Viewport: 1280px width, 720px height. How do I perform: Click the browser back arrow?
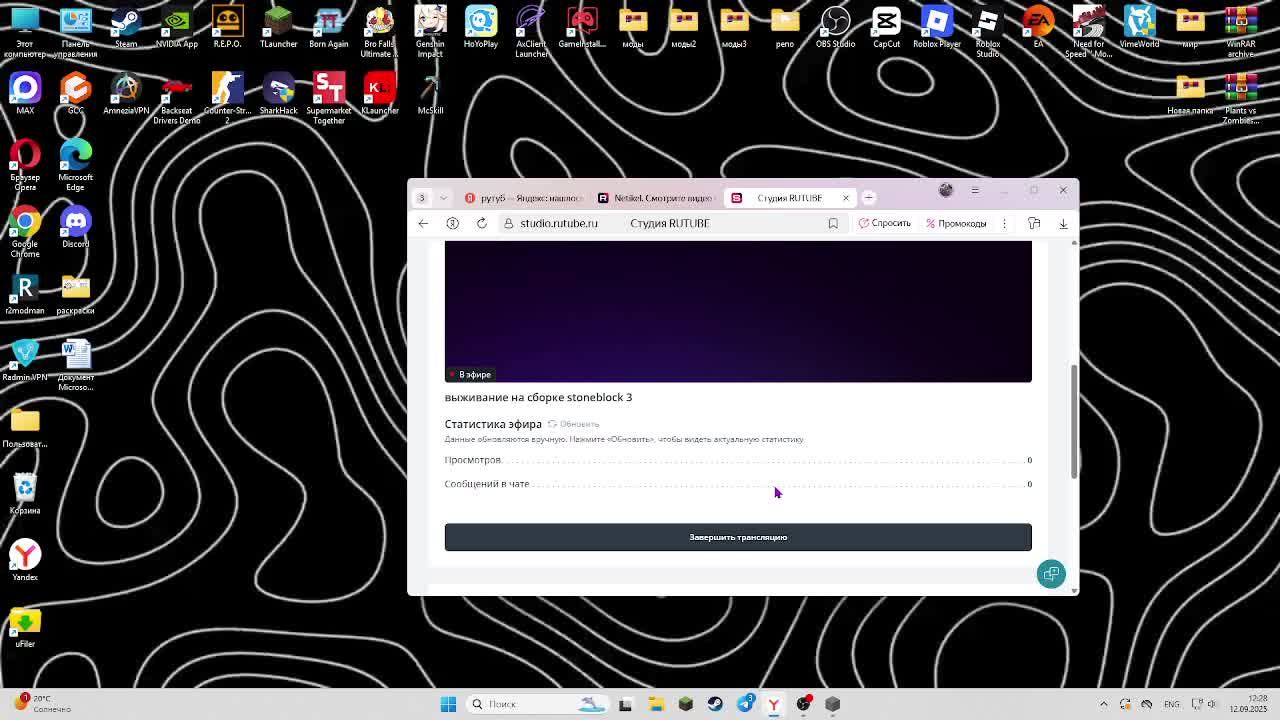(x=423, y=223)
